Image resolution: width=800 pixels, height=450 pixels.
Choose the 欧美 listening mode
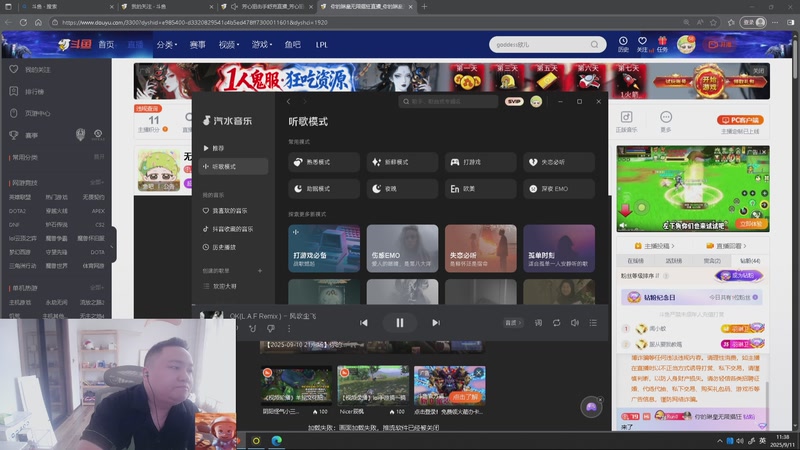[481, 189]
